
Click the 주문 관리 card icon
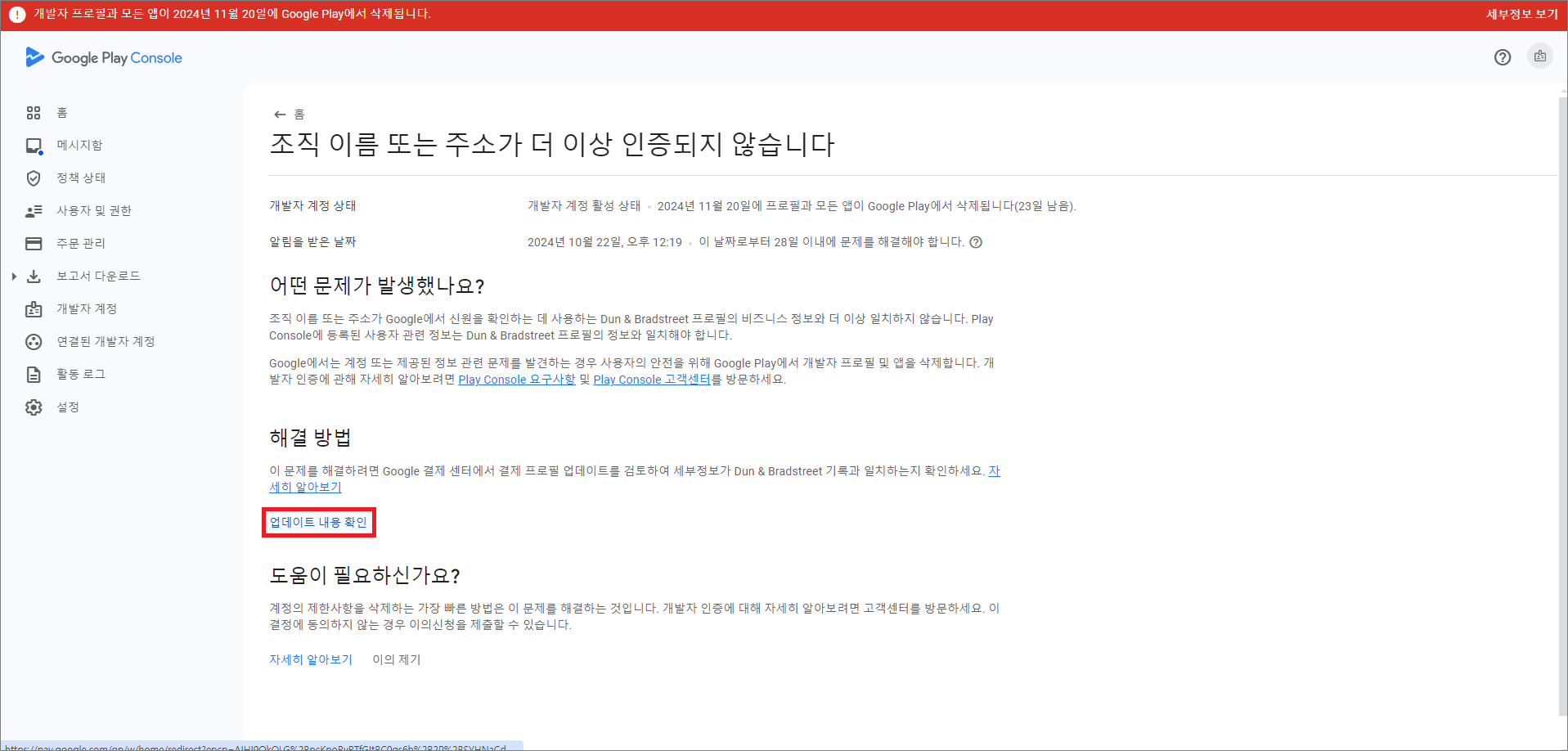click(x=34, y=244)
